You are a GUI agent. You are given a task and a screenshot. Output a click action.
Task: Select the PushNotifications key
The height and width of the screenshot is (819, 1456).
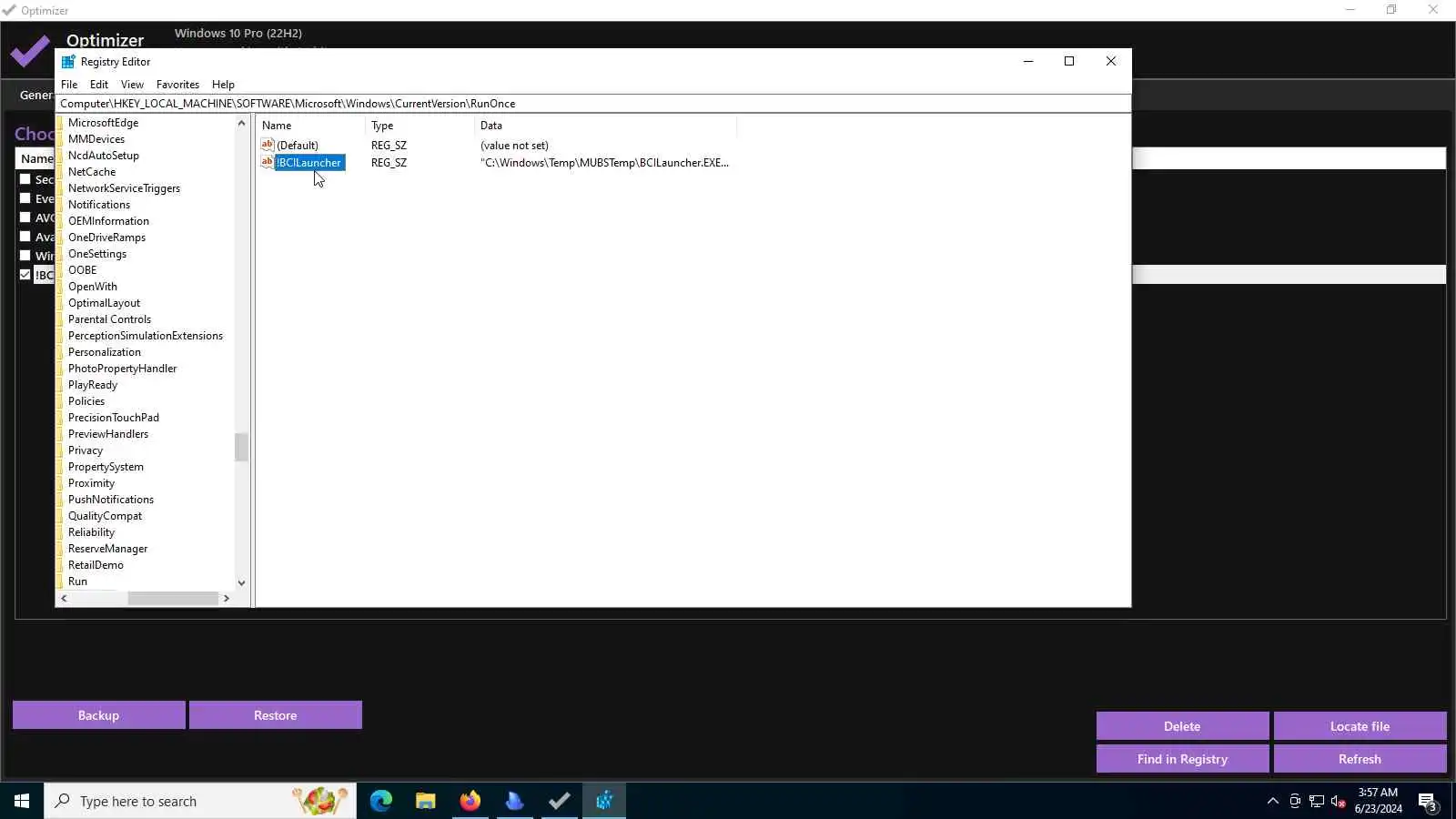(x=111, y=500)
